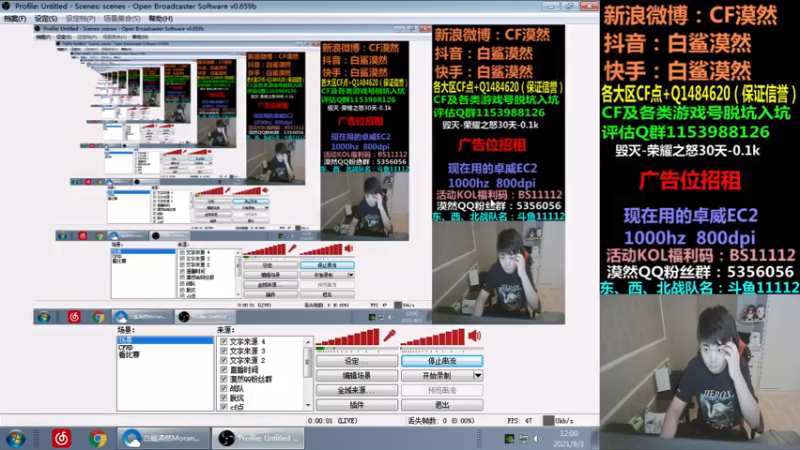The image size is (800, 450).
Task: Start recording with 开始录制
Action: (x=437, y=376)
